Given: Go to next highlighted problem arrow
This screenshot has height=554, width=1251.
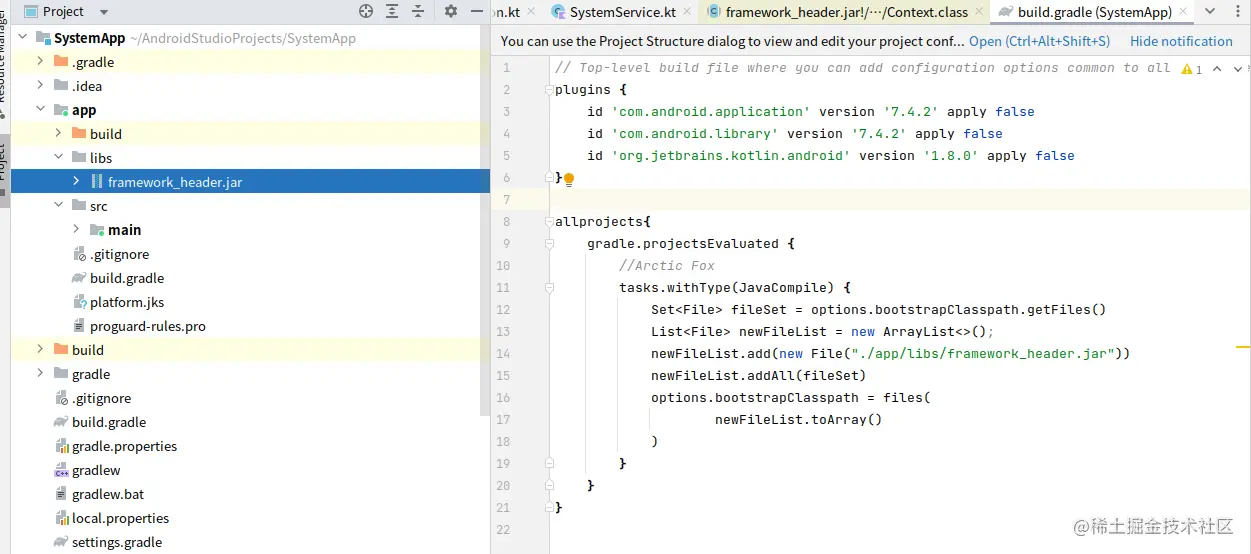Looking at the screenshot, I should 1238,69.
